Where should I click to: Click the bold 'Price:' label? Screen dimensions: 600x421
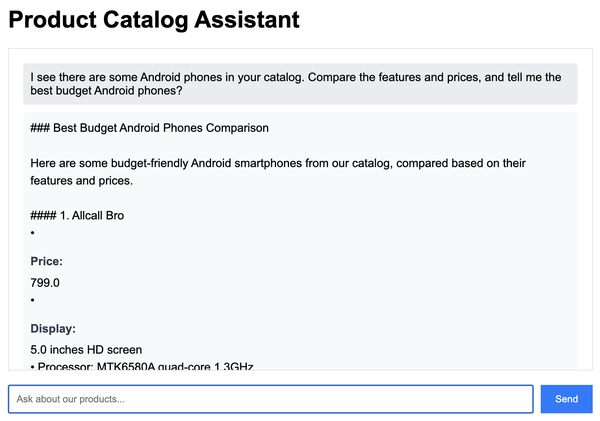click(x=47, y=261)
